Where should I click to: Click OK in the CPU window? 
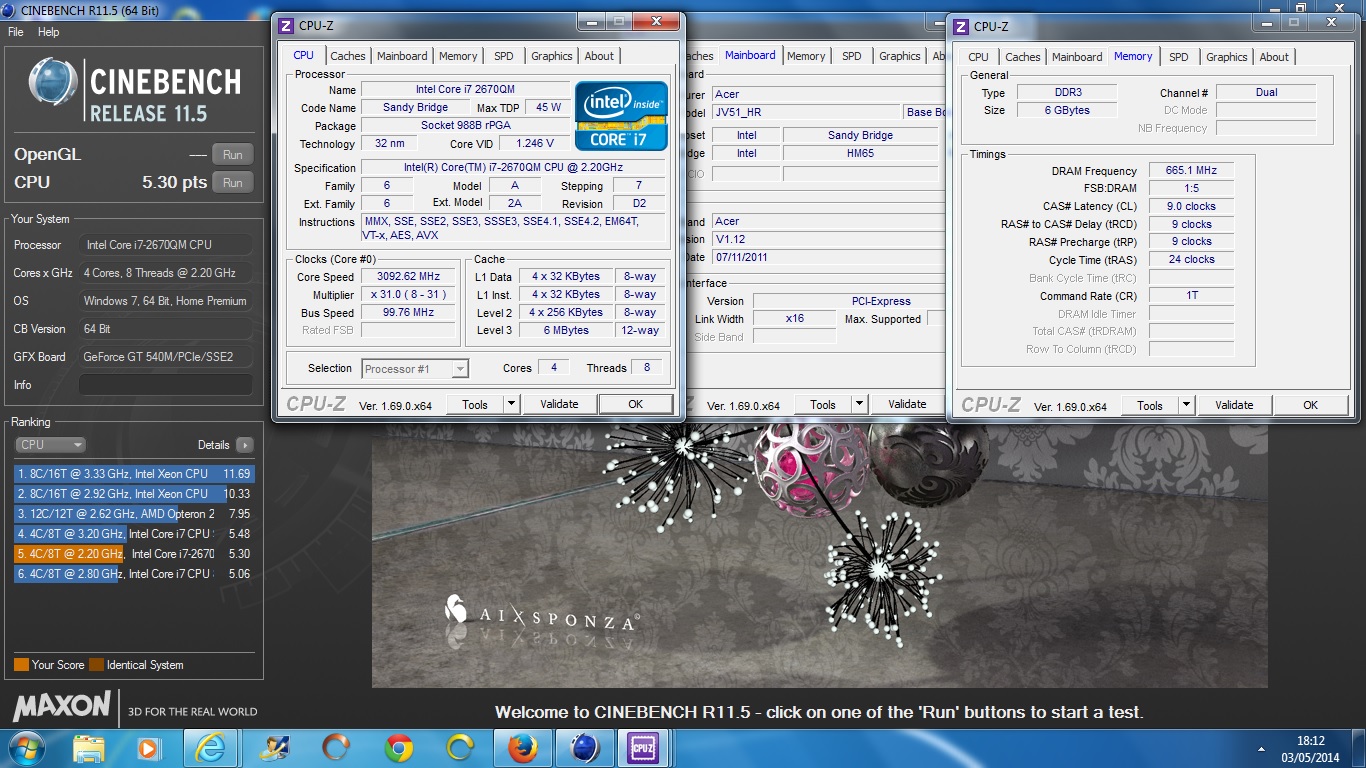(635, 404)
